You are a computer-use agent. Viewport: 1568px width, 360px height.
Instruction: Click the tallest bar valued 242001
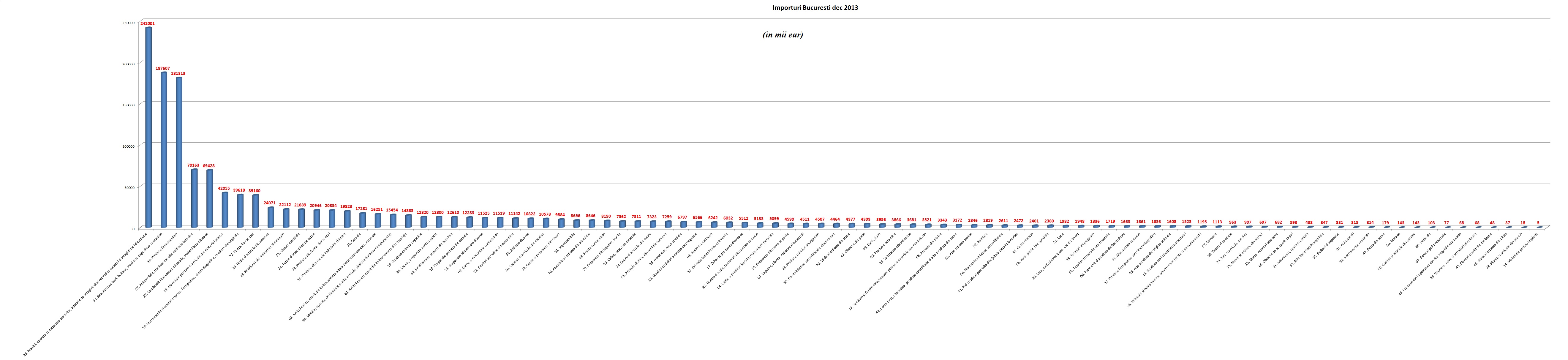pos(148,127)
